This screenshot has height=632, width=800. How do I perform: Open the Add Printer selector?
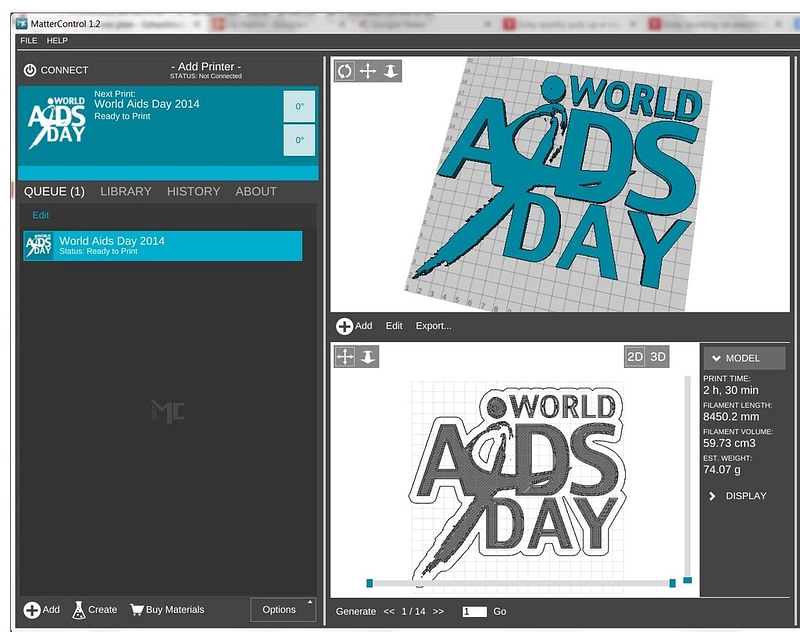point(206,70)
